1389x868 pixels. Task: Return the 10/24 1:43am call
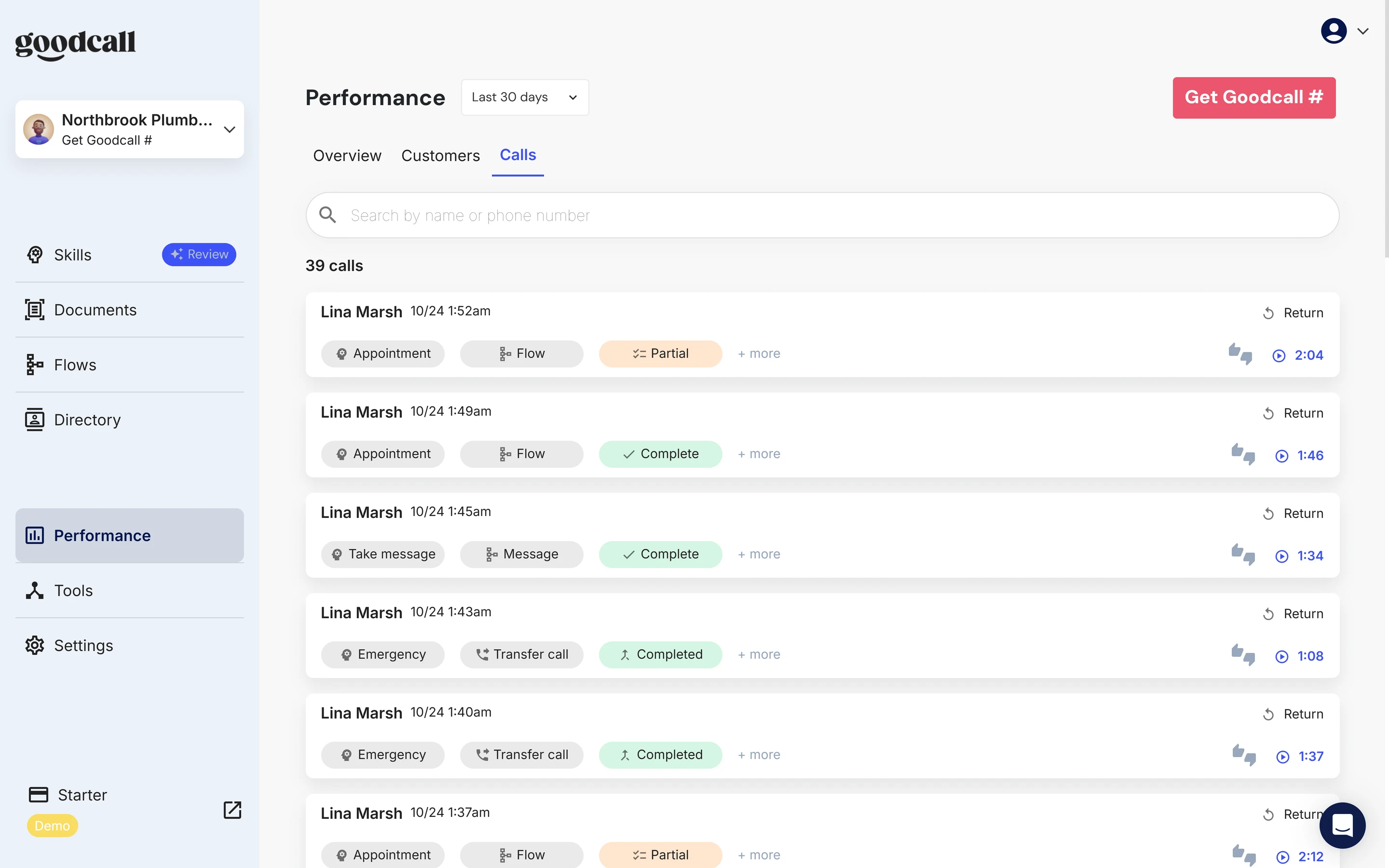(x=1293, y=614)
